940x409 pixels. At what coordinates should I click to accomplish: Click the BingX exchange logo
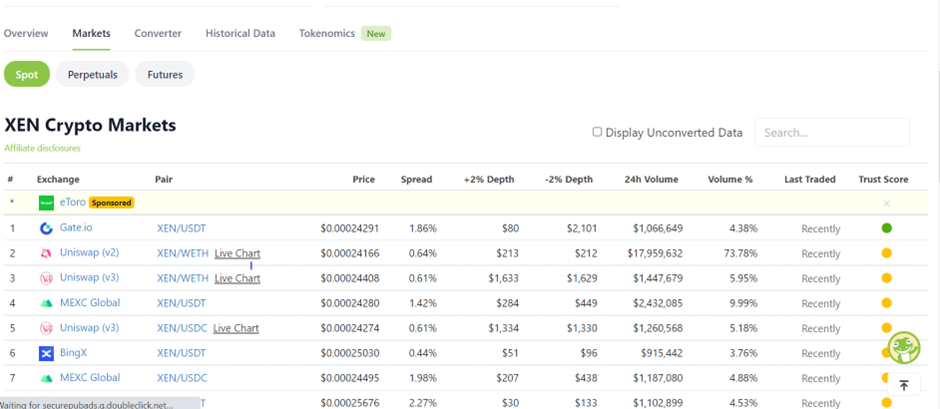point(46,353)
